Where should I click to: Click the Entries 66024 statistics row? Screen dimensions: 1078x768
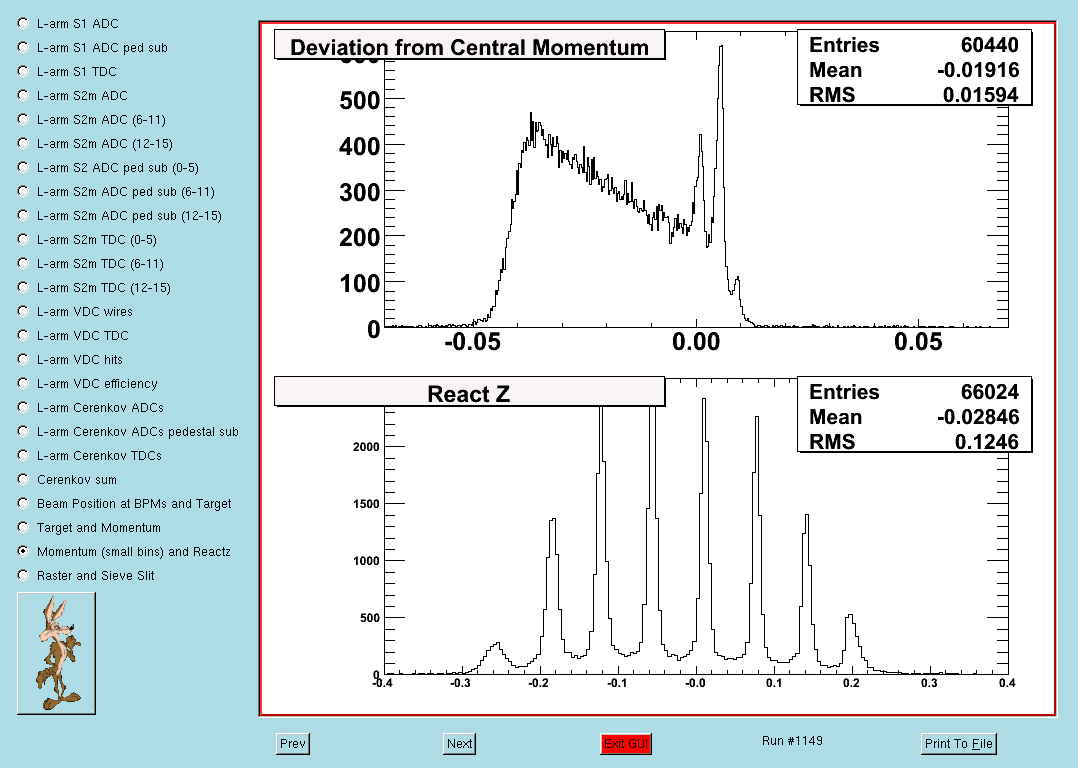click(x=914, y=392)
